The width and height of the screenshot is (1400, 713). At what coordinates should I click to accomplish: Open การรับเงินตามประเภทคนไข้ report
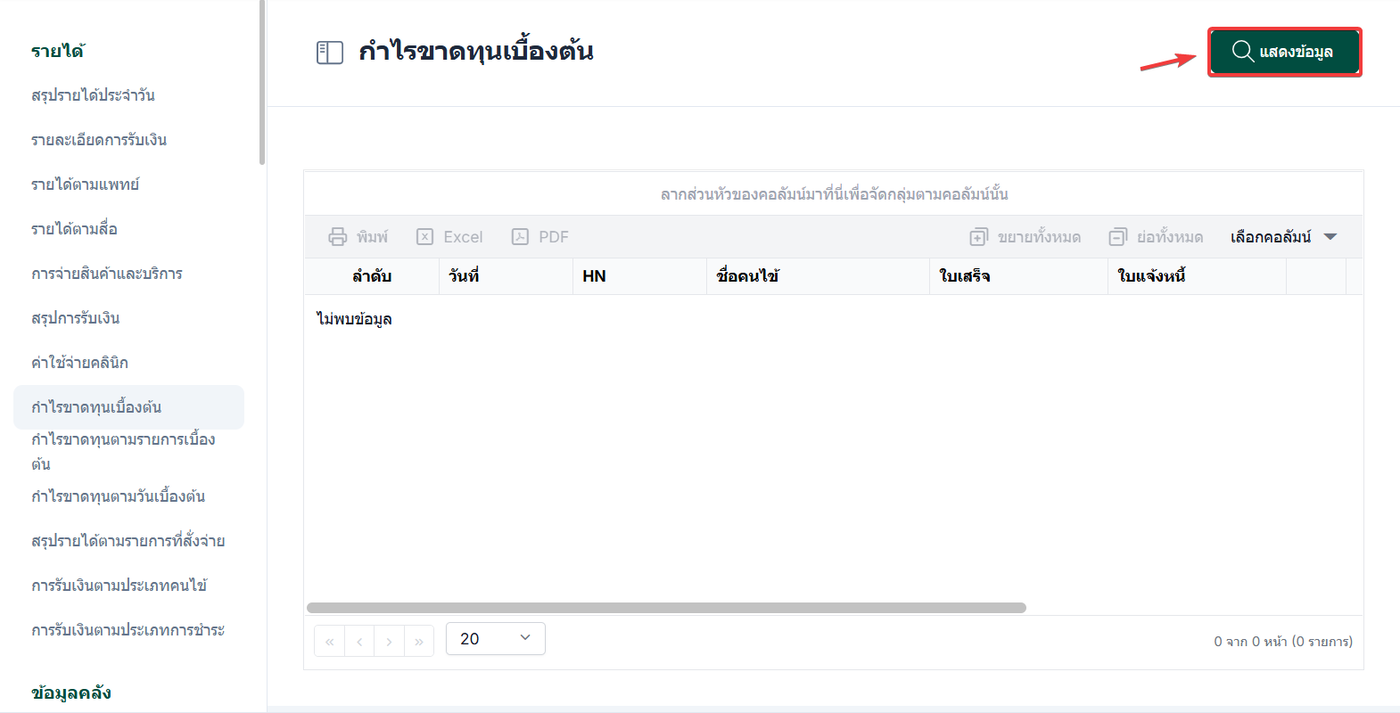tap(119, 585)
